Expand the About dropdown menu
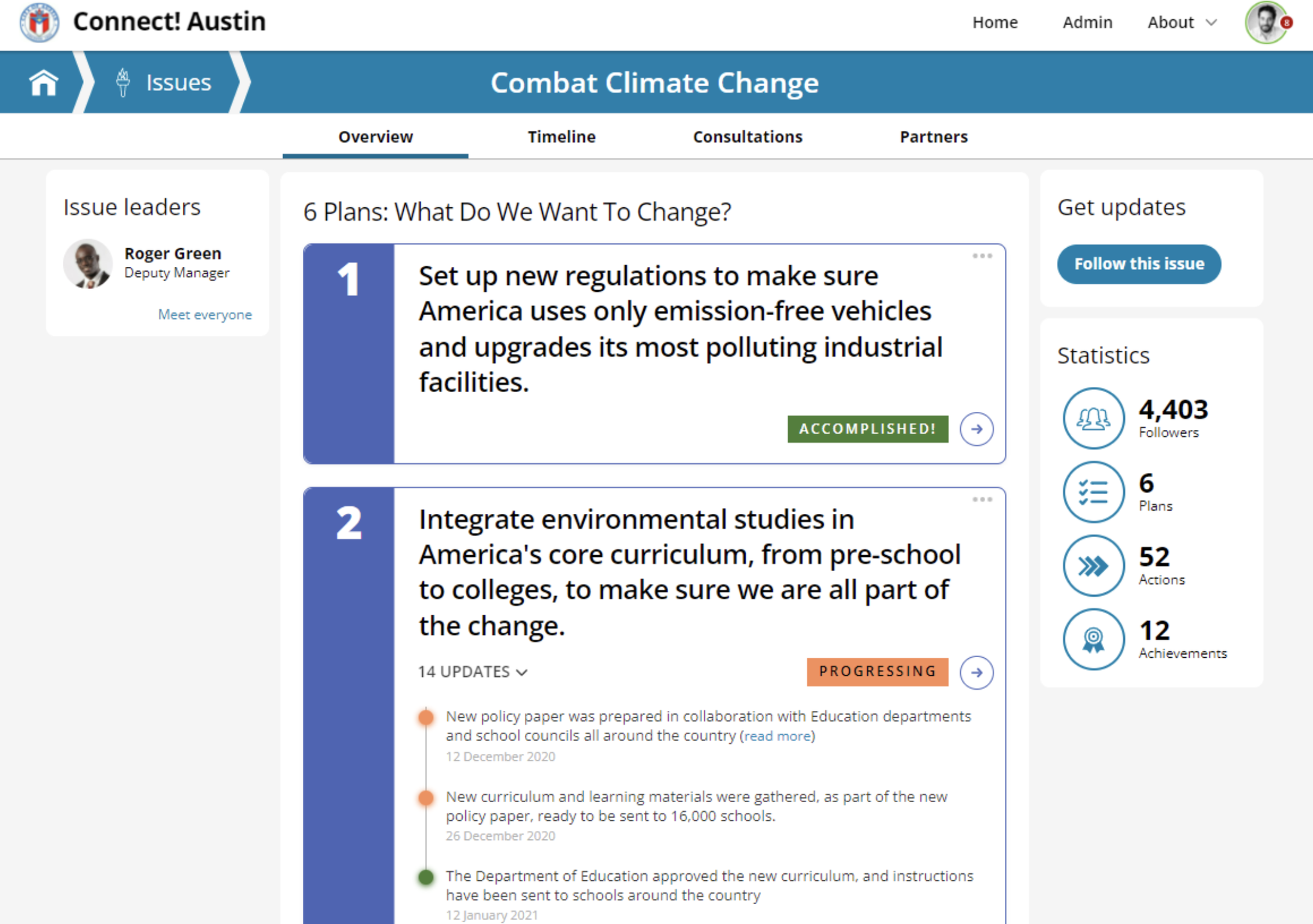Image resolution: width=1313 pixels, height=924 pixels. [1181, 22]
